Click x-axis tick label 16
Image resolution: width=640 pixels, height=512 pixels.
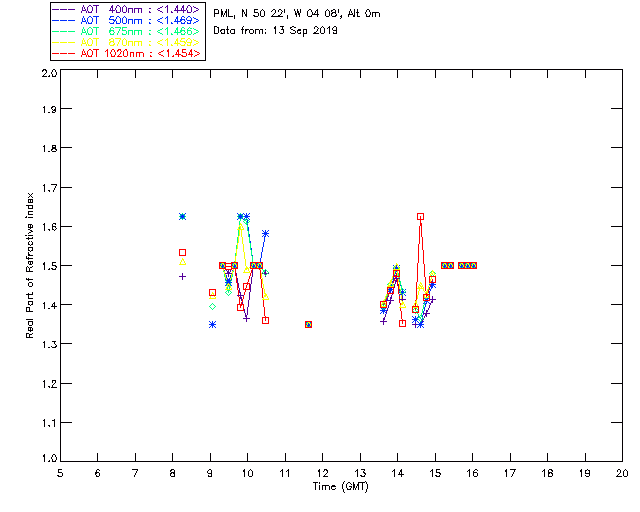tap(473, 473)
